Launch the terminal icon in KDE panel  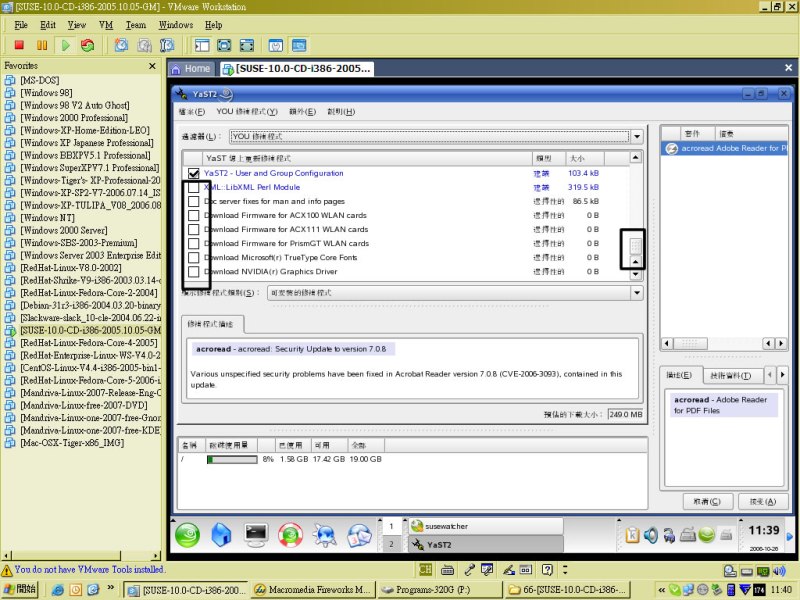(256, 534)
